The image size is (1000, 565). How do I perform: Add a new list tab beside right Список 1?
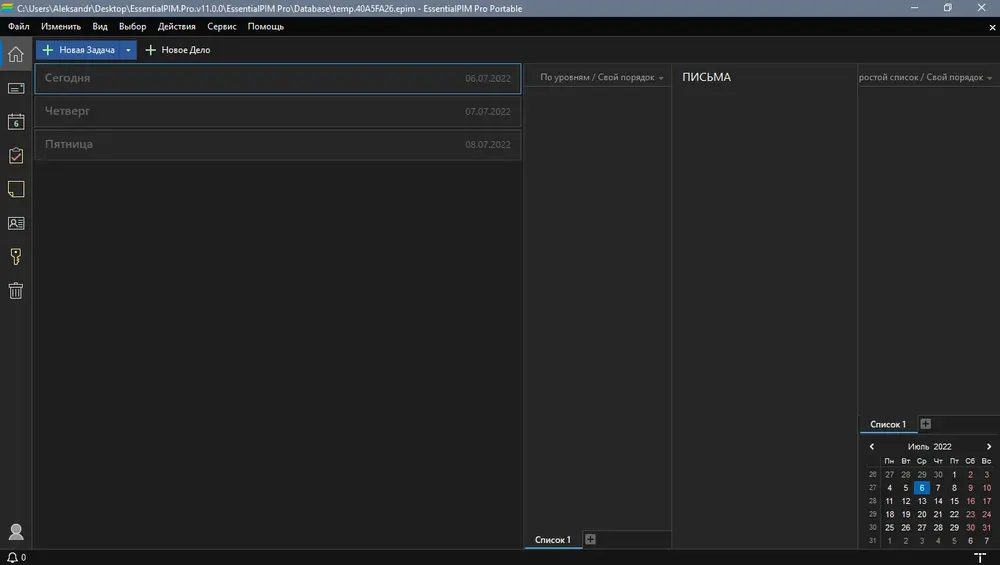click(925, 424)
